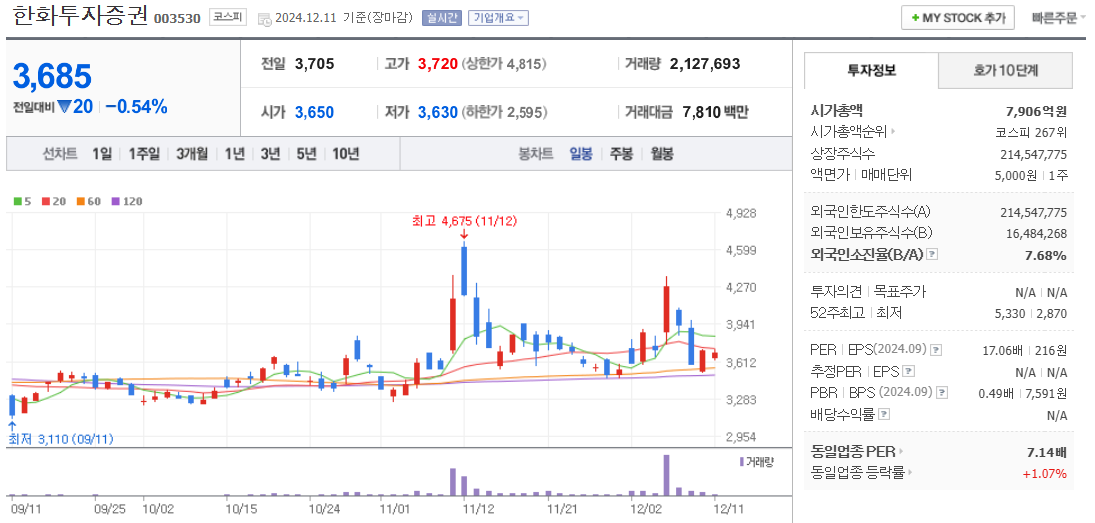The width and height of the screenshot is (1095, 523).
Task: Click the 저가 value 3,630
Action: [438, 112]
